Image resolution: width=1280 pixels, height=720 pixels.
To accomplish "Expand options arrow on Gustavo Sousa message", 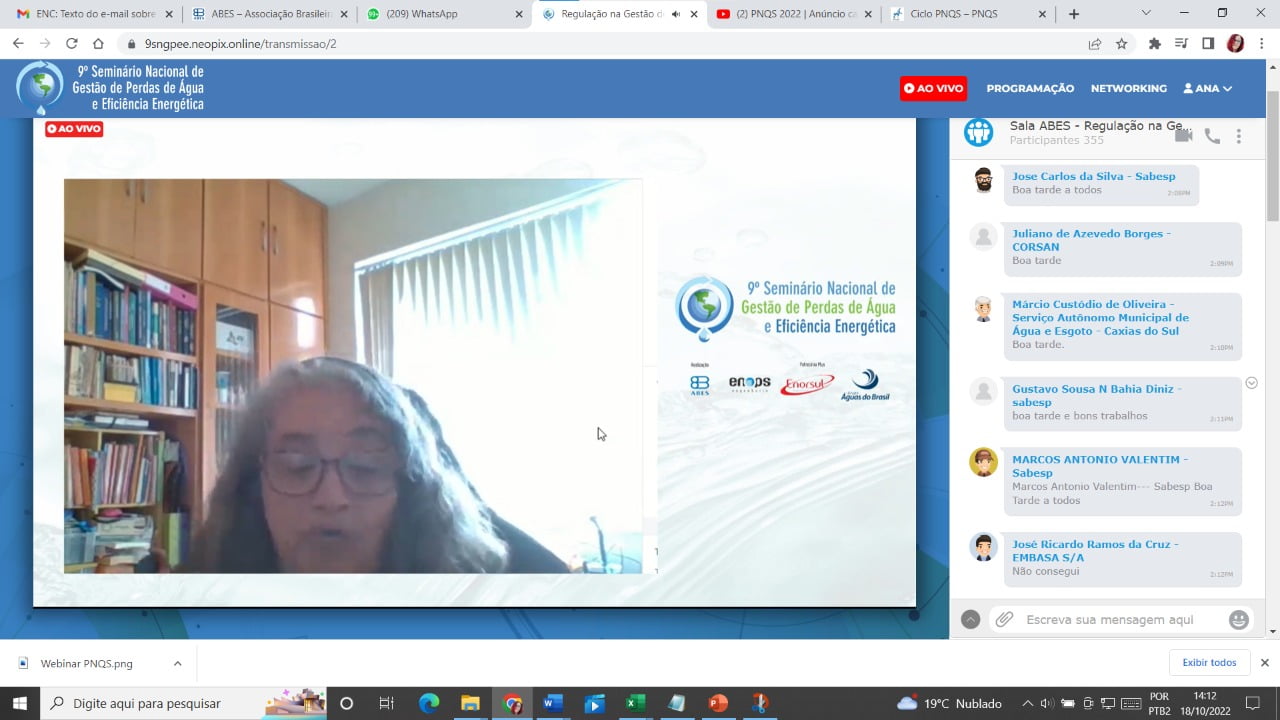I will [x=1251, y=383].
